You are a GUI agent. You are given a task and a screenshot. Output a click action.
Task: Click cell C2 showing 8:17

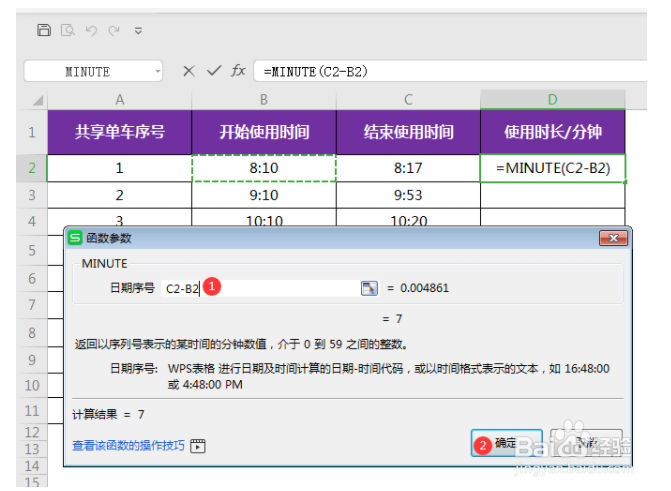408,168
